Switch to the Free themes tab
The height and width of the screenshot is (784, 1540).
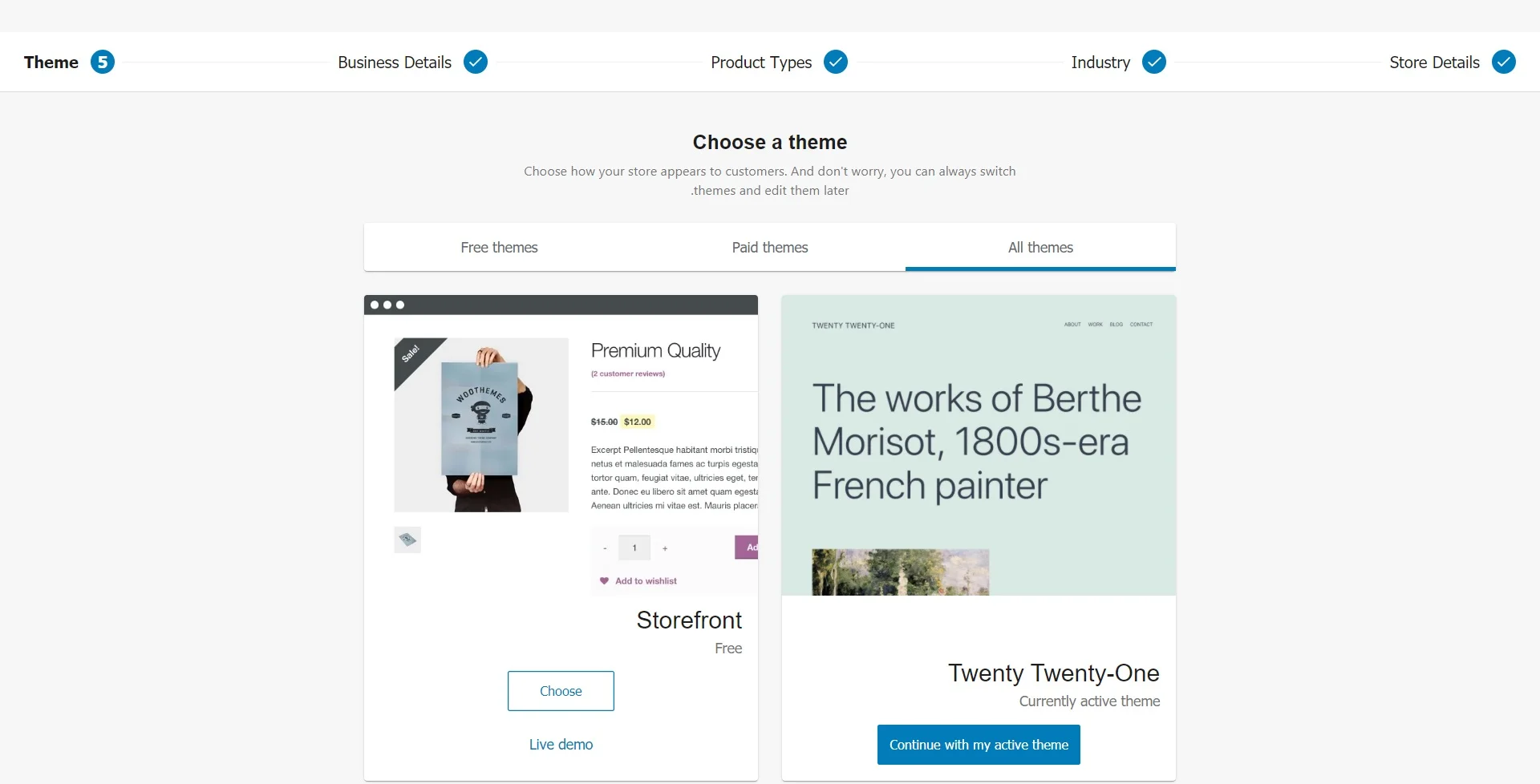[x=499, y=248]
